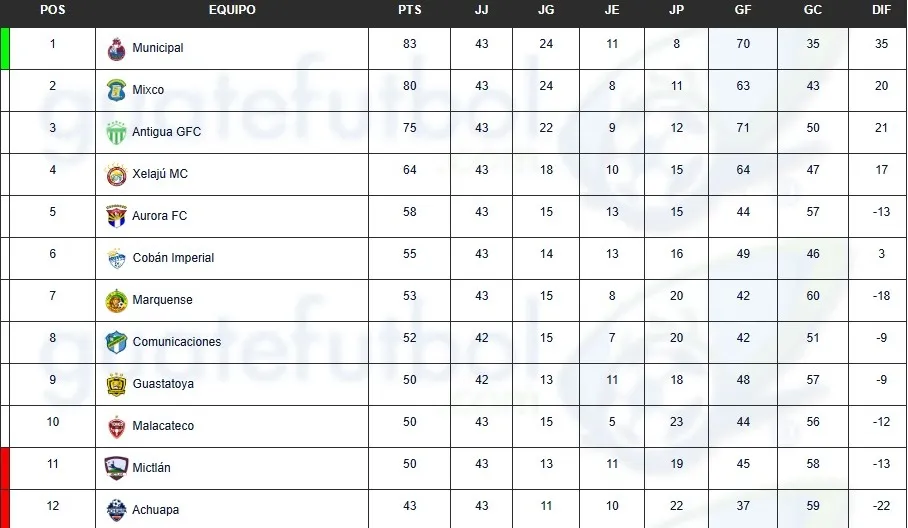Select the Marquense team logo

(117, 300)
